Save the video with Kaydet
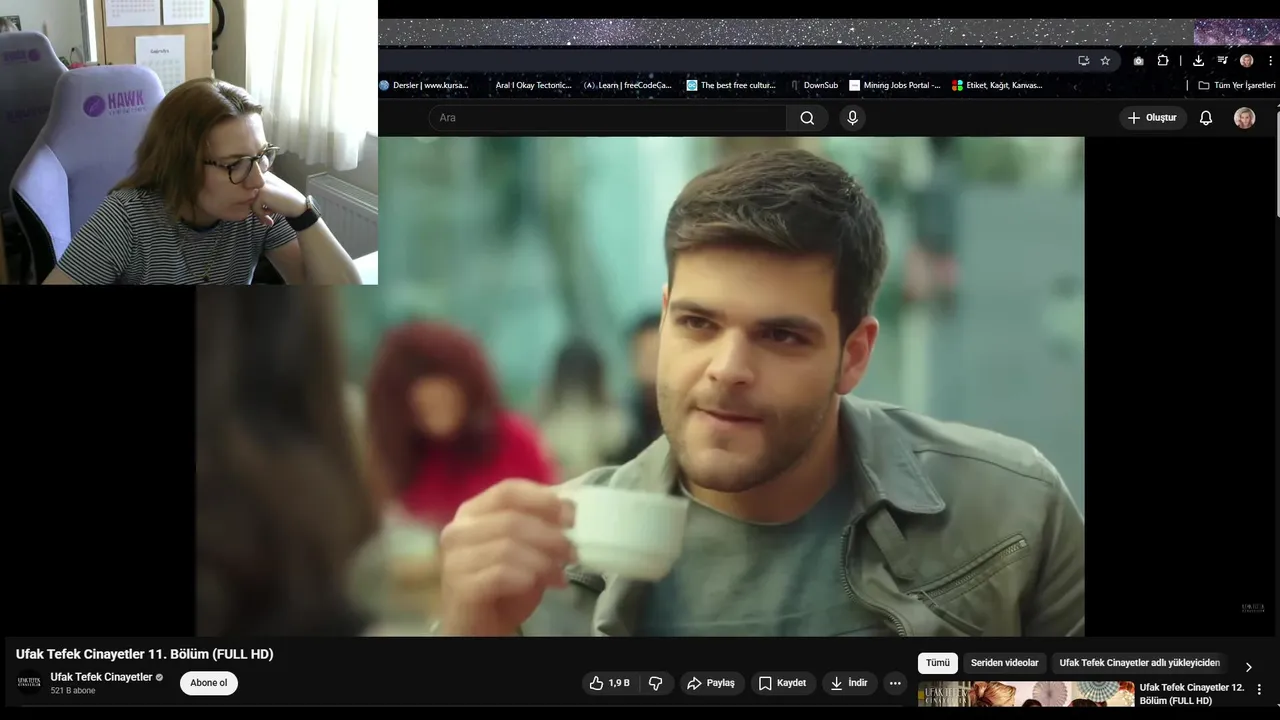 (782, 683)
